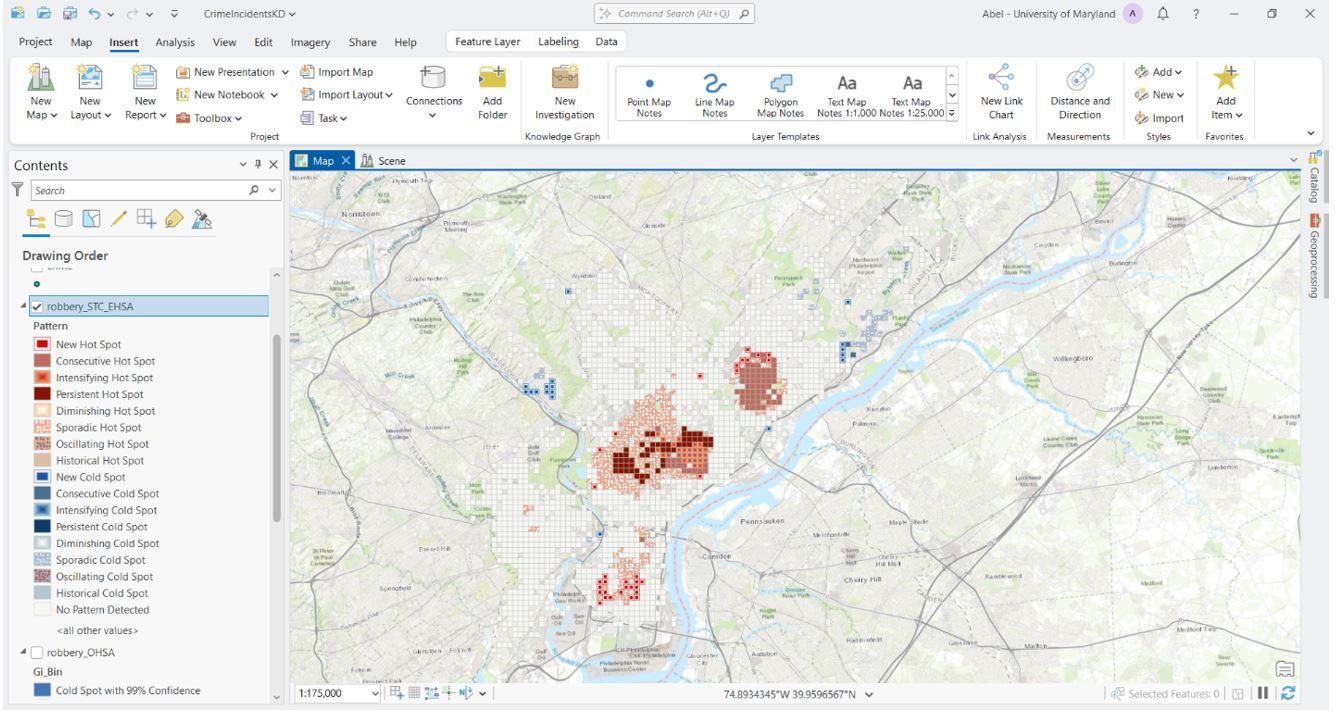The image size is (1335, 719).
Task: Switch to the Scene view tab
Action: pyautogui.click(x=384, y=161)
